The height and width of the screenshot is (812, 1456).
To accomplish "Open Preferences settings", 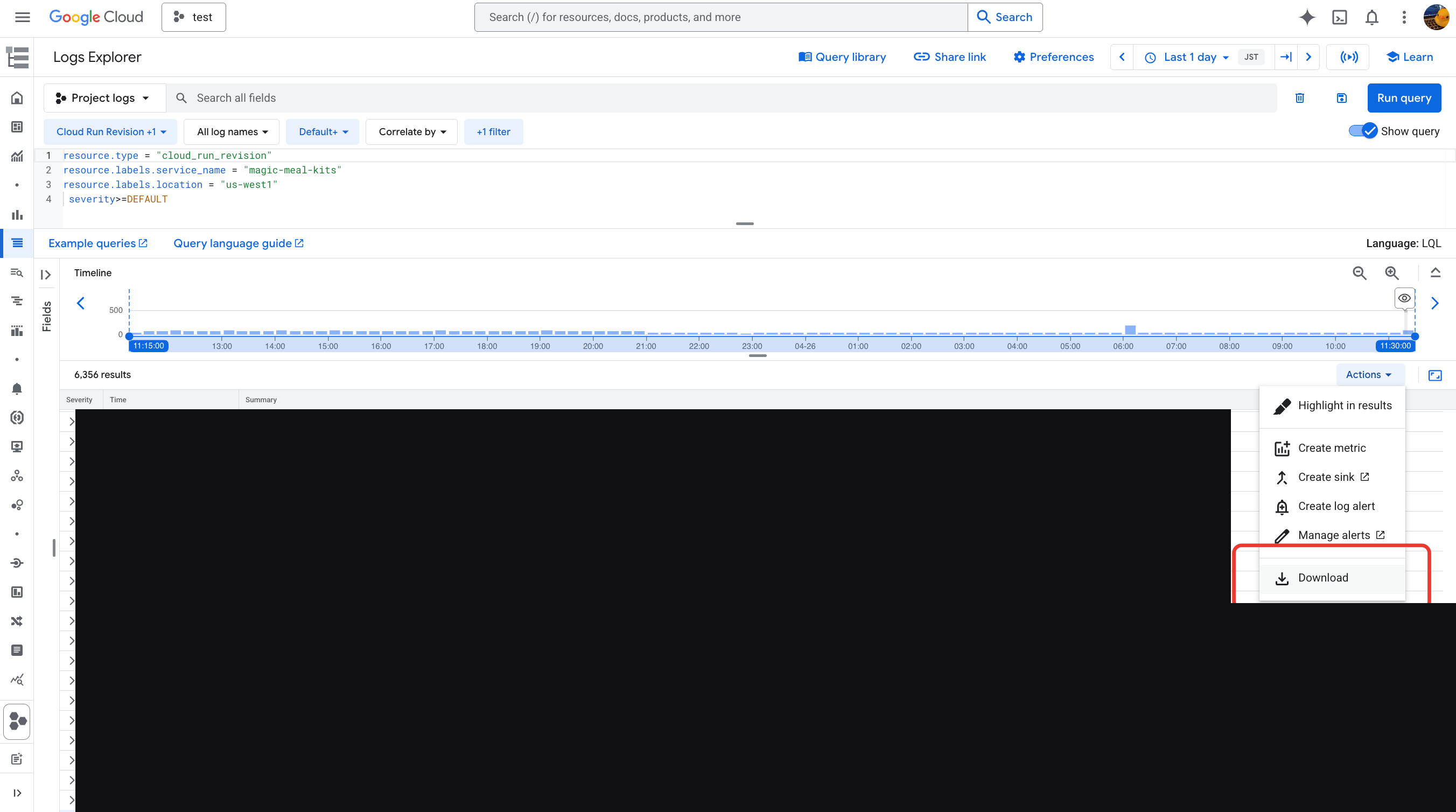I will point(1054,57).
